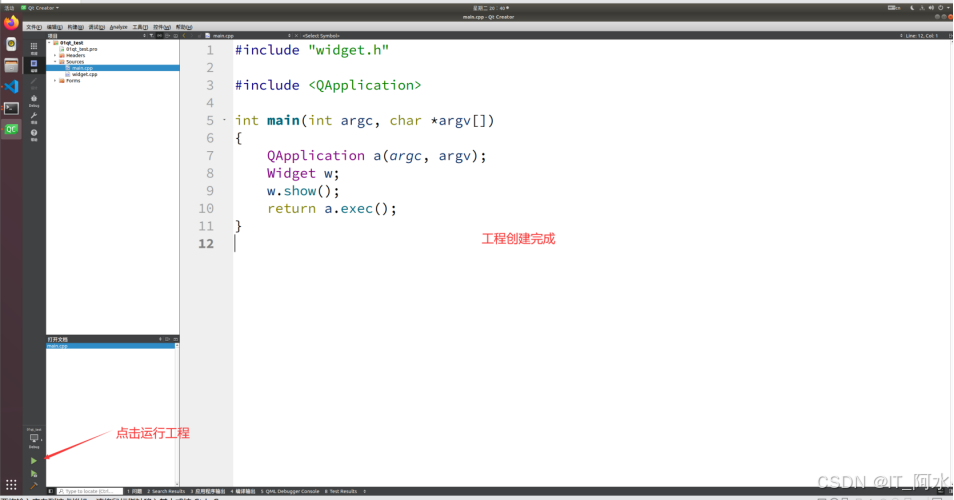The height and width of the screenshot is (500, 954).
Task: Toggle the left sidebar visibility button
Action: (51, 491)
